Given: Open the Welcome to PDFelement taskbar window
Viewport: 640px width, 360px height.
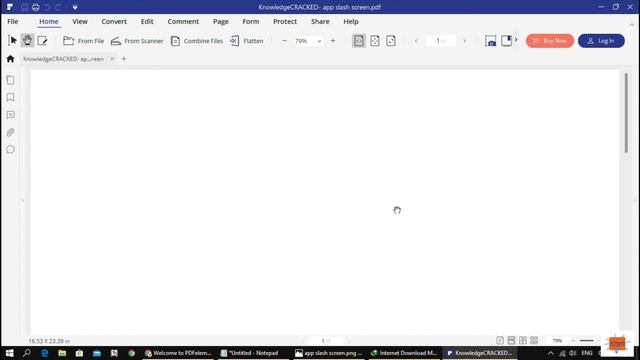Looking at the screenshot, I should pos(178,353).
